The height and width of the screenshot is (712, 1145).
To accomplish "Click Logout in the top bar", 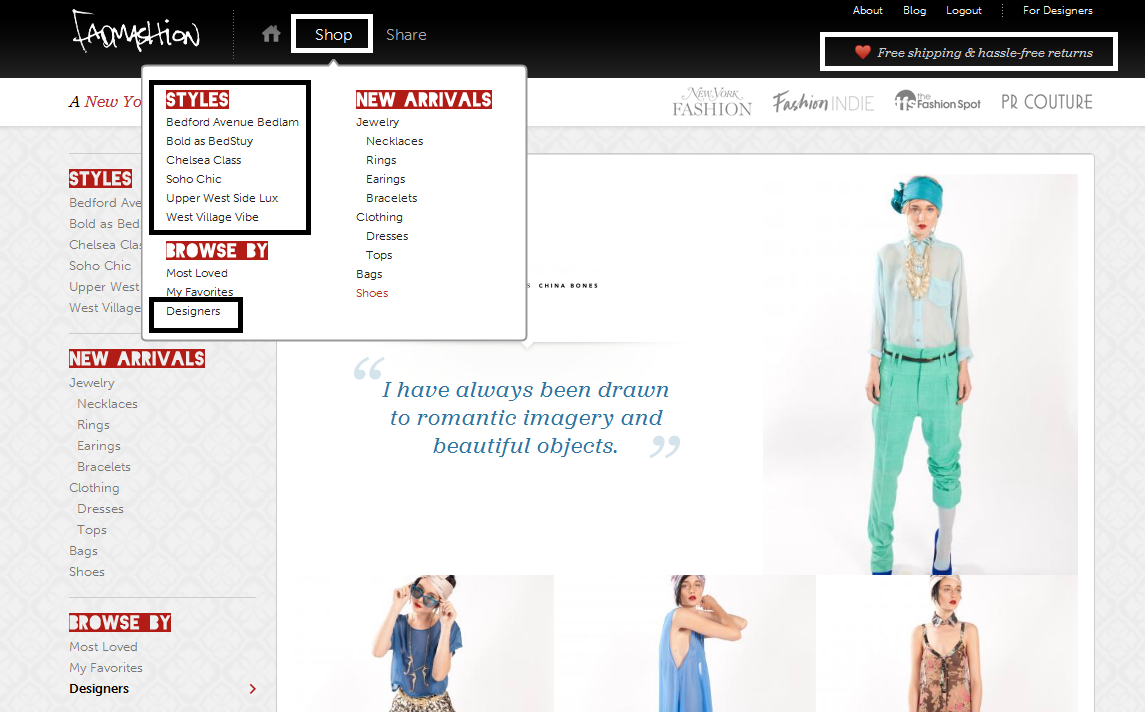I will pos(964,10).
